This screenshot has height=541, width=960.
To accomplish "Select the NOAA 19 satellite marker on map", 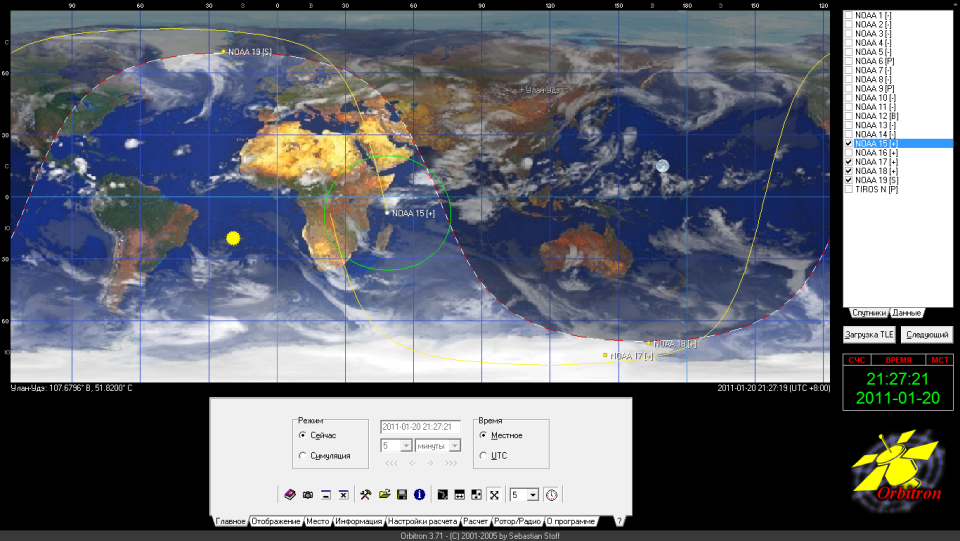I will pos(223,51).
